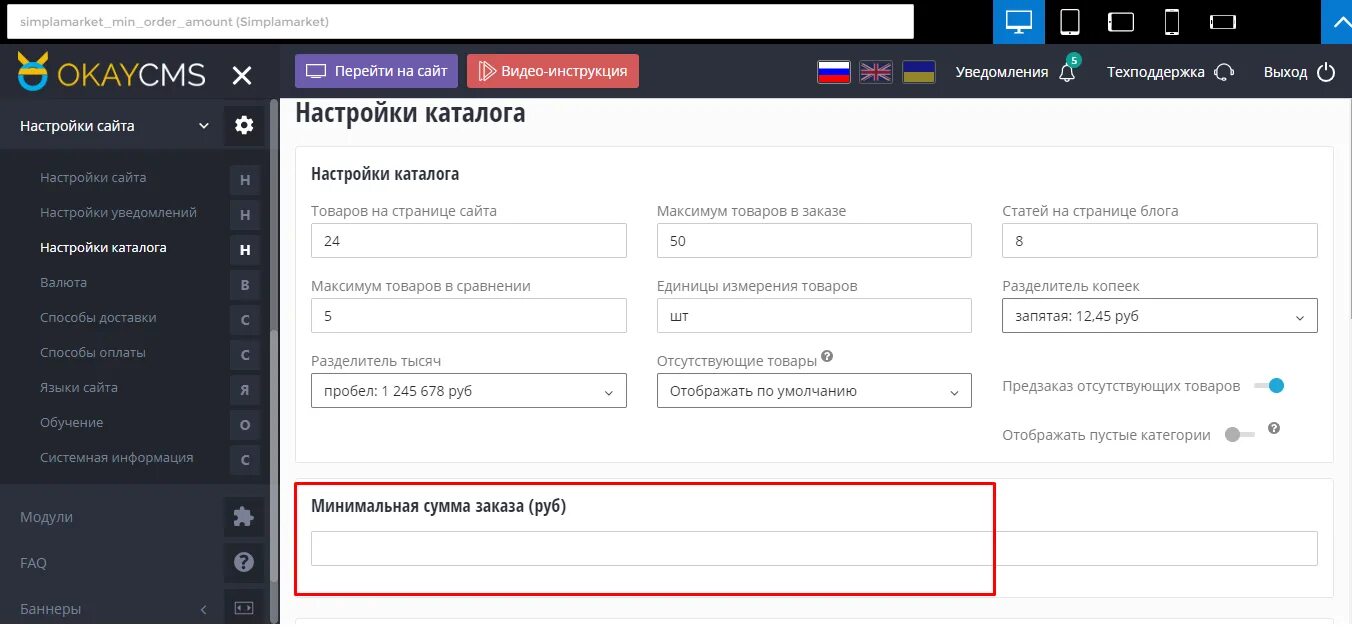Click the question mark icon next to FAQ
This screenshot has height=630, width=1352.
point(244,563)
